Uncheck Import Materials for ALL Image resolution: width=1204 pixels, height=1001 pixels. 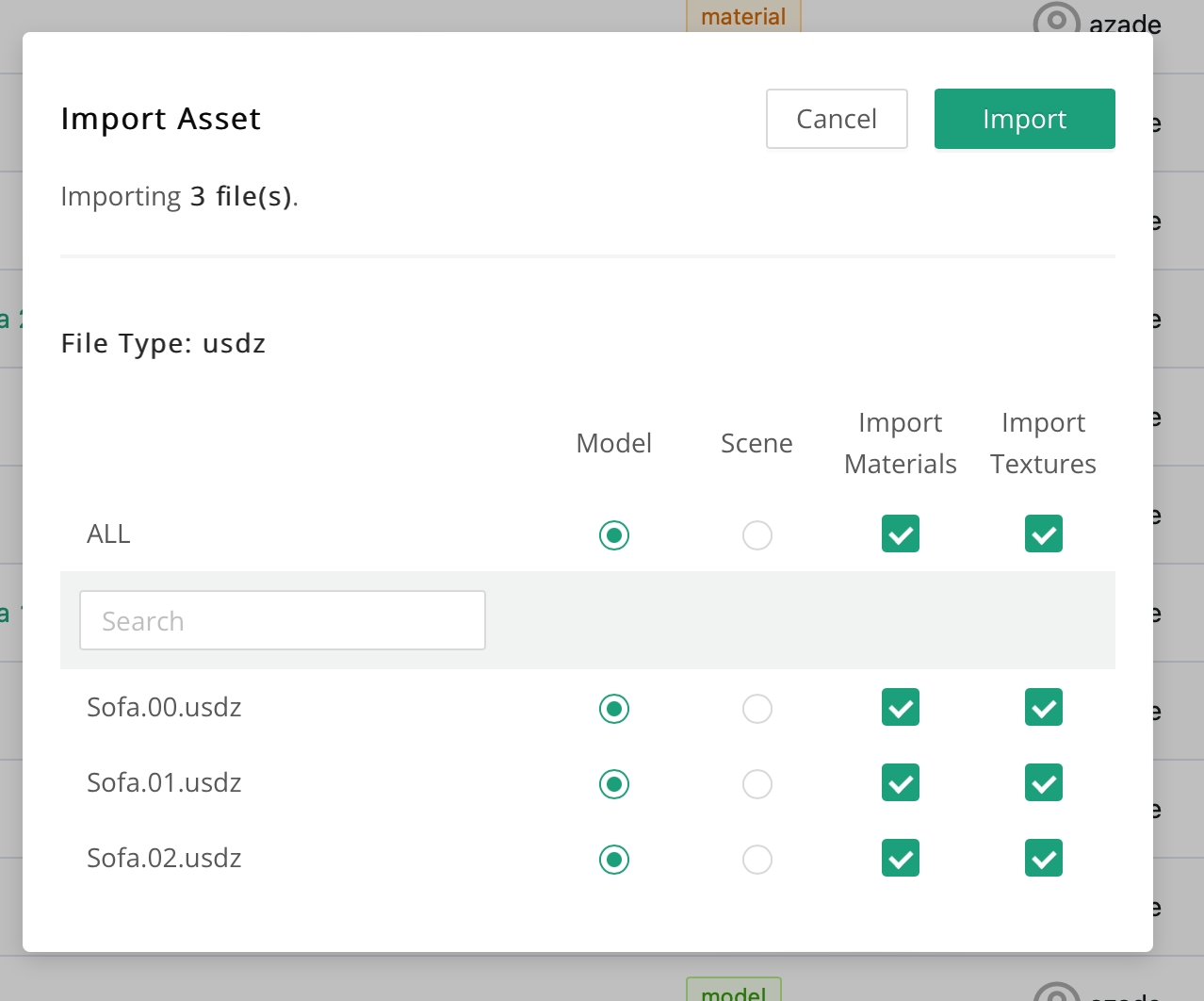click(901, 534)
